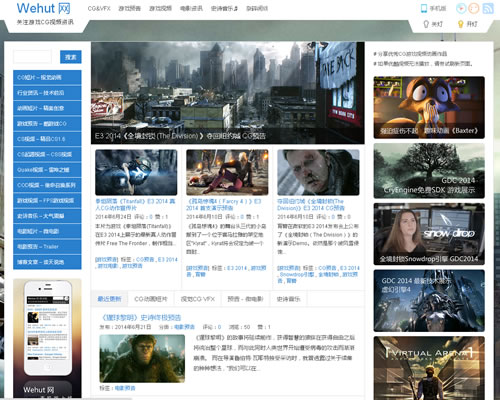This screenshot has height=400, width=500.
Task: Click Snowdrop引擎 tag under Division article
Action: coord(297,274)
